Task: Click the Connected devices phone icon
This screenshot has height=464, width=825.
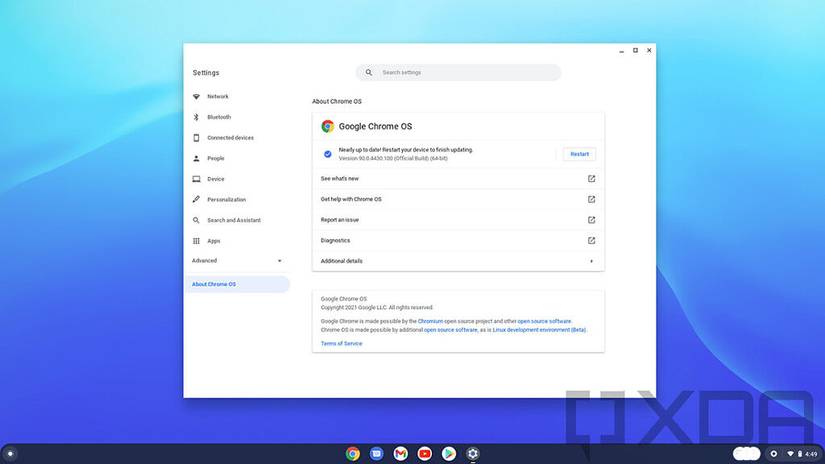Action: pos(196,138)
